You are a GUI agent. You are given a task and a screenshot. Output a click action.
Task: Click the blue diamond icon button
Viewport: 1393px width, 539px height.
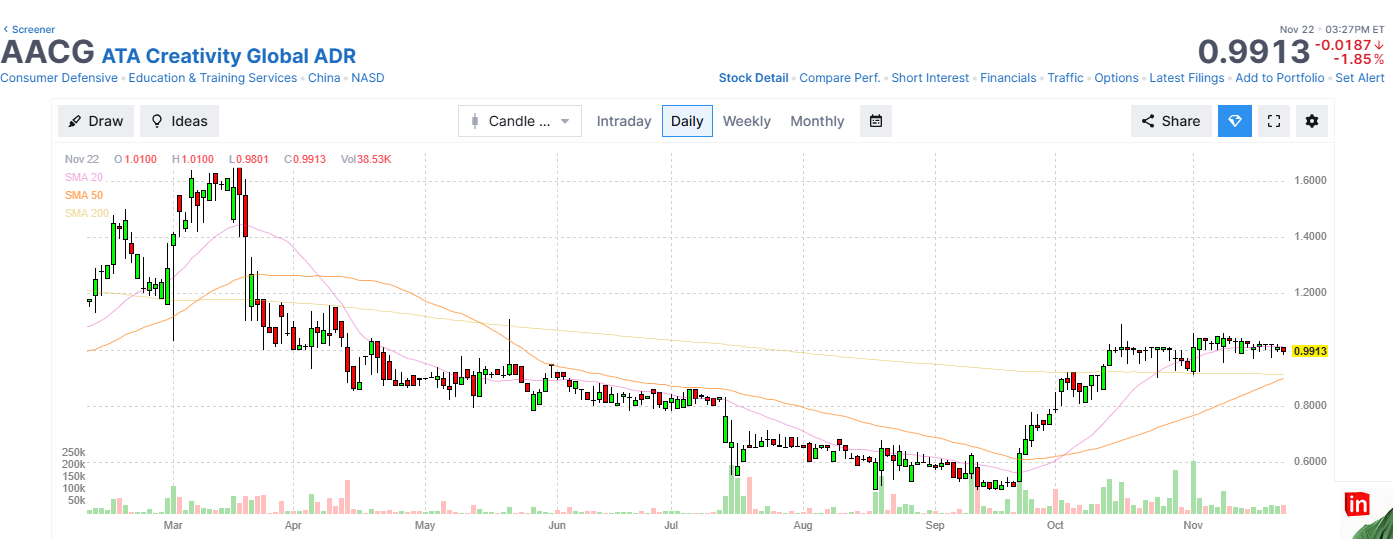(x=1235, y=121)
